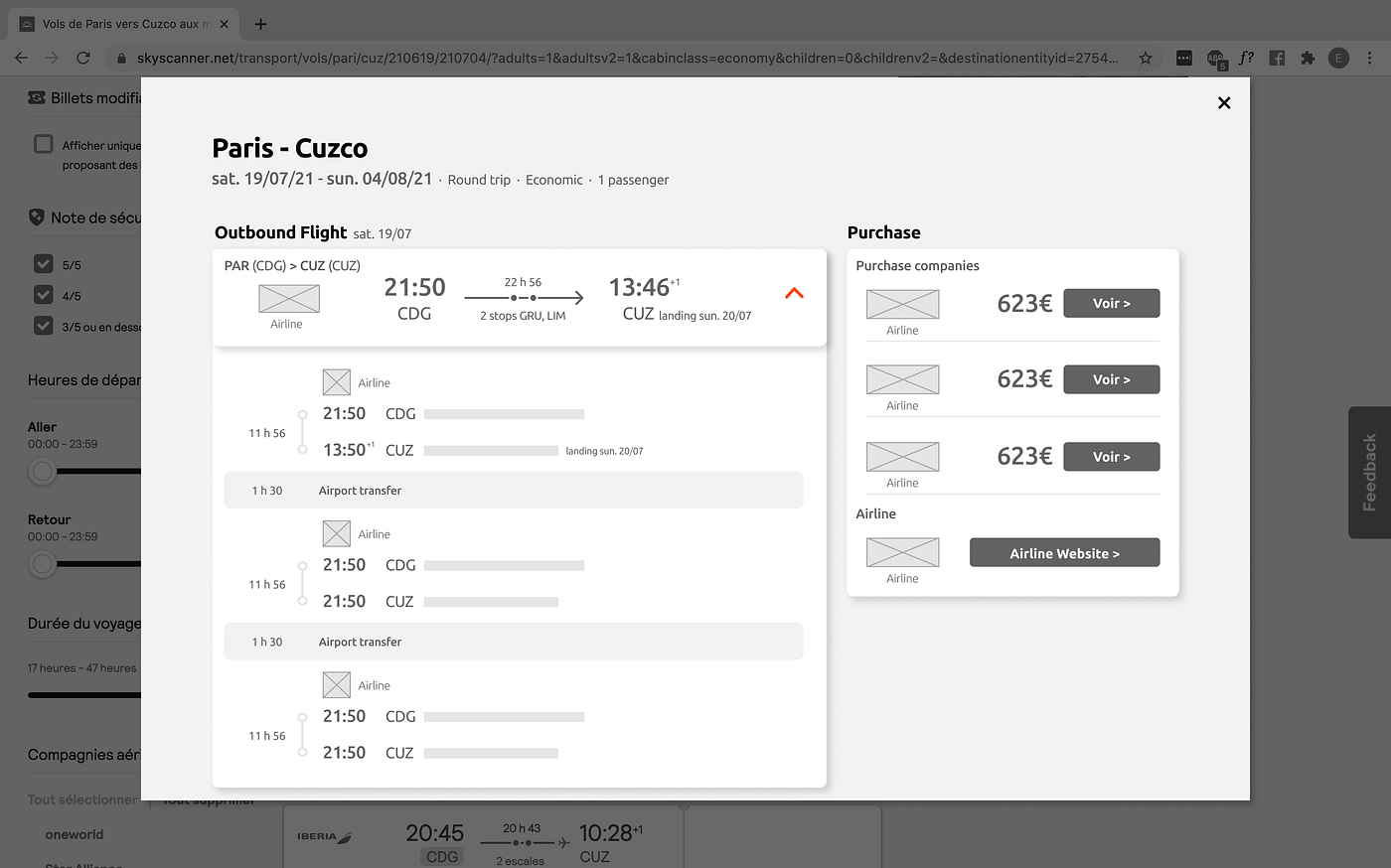Collapse the Outbound Flight details with red chevron

(x=794, y=293)
